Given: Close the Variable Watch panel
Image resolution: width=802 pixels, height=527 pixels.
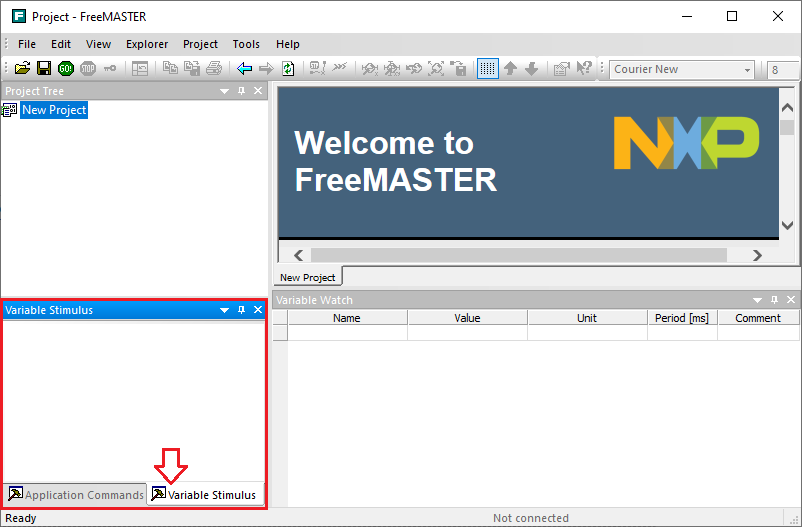Looking at the screenshot, I should coord(791,299).
